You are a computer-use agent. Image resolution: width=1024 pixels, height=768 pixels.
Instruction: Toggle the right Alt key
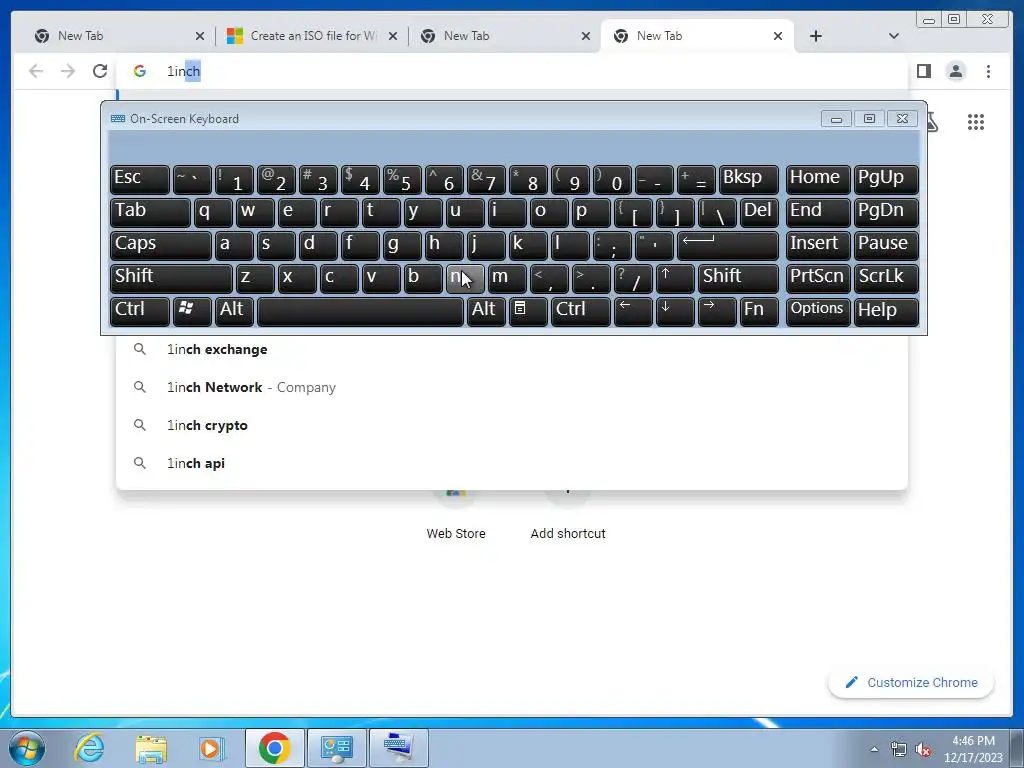pos(487,311)
